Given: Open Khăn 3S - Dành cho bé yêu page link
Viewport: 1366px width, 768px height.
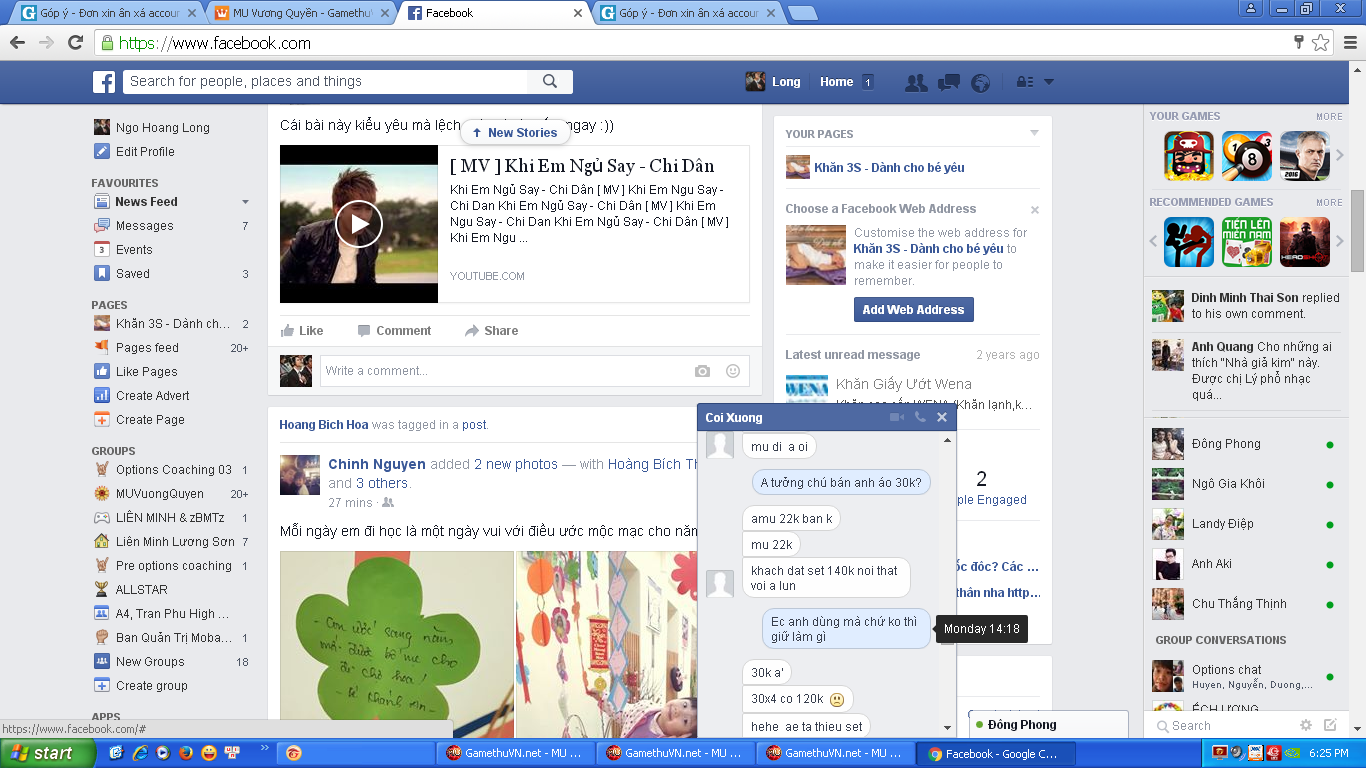Looking at the screenshot, I should pos(889,168).
